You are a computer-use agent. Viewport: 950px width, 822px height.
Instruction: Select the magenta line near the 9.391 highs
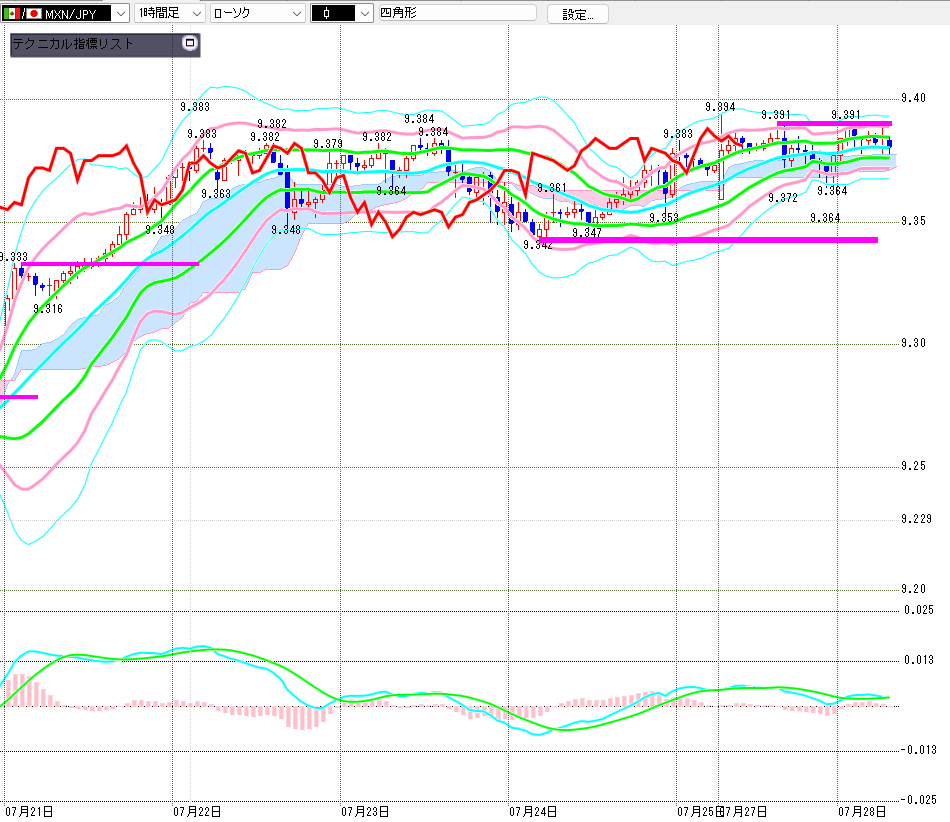coord(834,124)
